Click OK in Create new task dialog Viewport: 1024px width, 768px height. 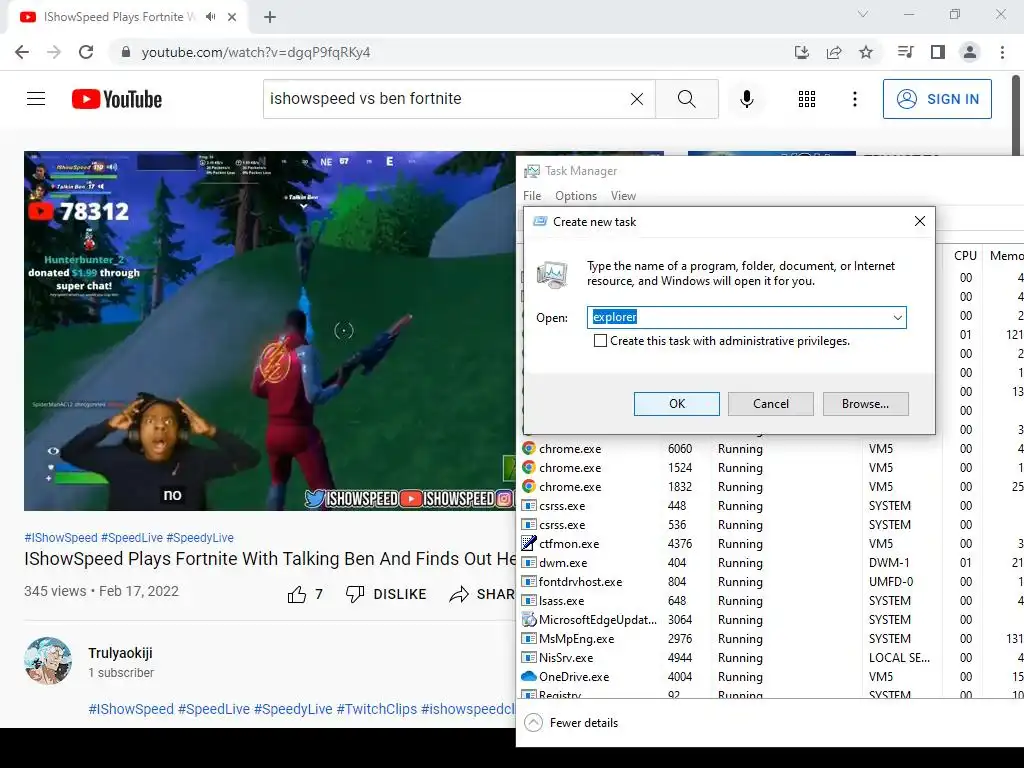(677, 404)
